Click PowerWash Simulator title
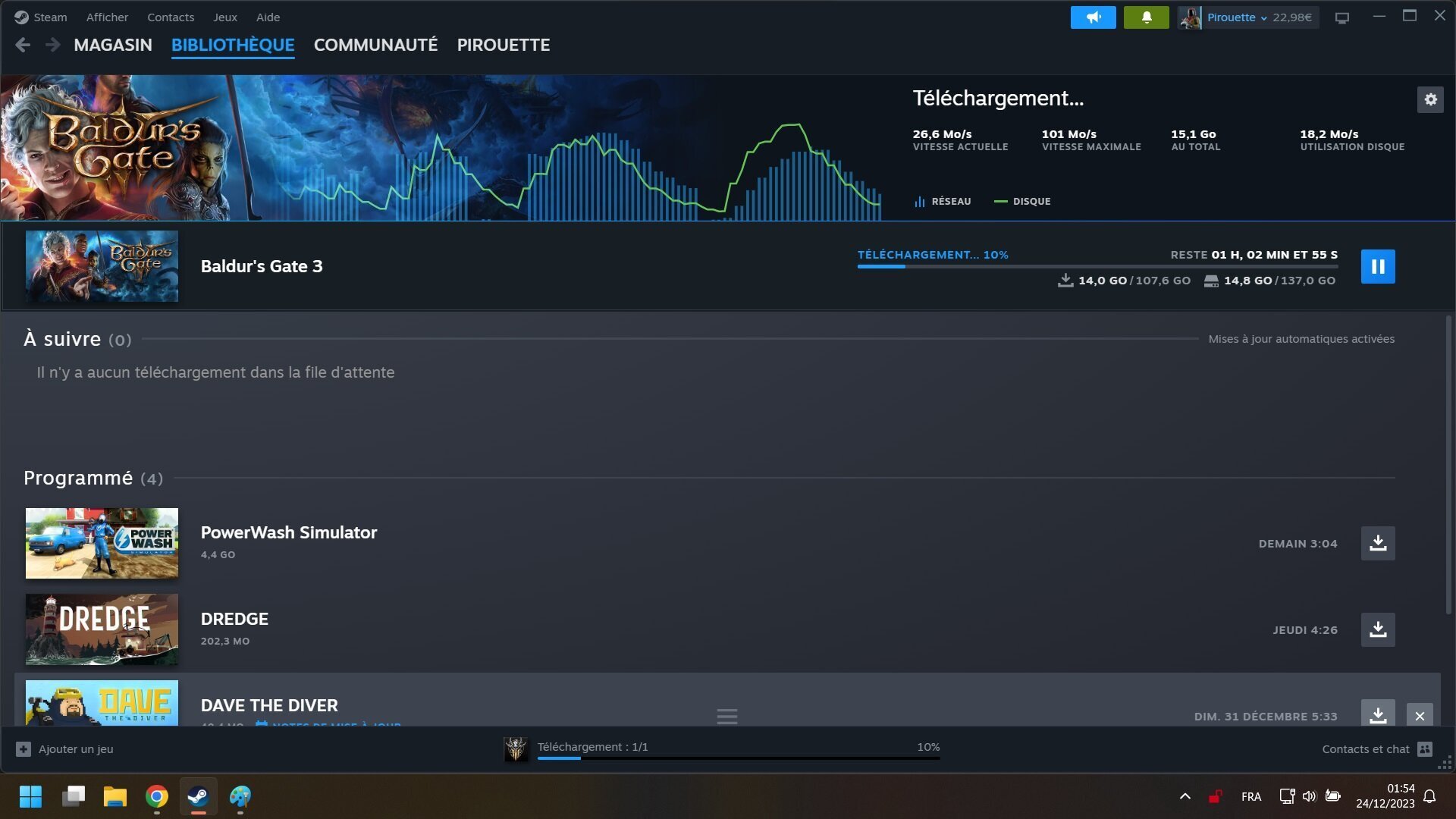 click(289, 532)
